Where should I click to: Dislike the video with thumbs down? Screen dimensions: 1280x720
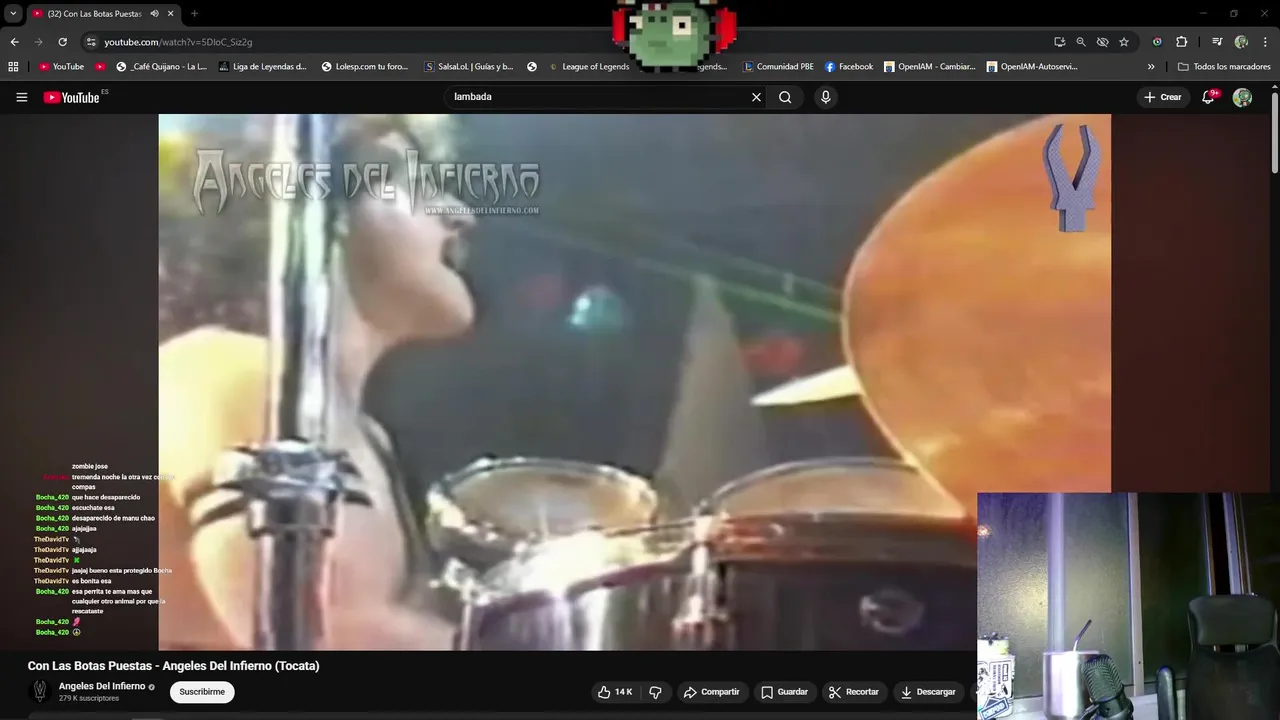[x=655, y=692]
